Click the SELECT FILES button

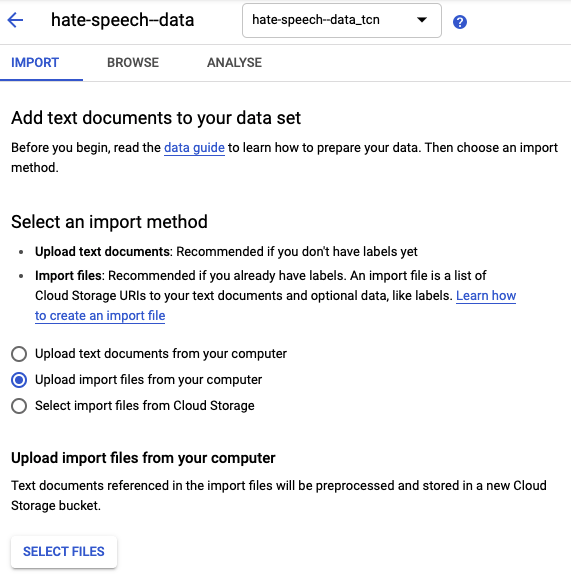[x=64, y=552]
